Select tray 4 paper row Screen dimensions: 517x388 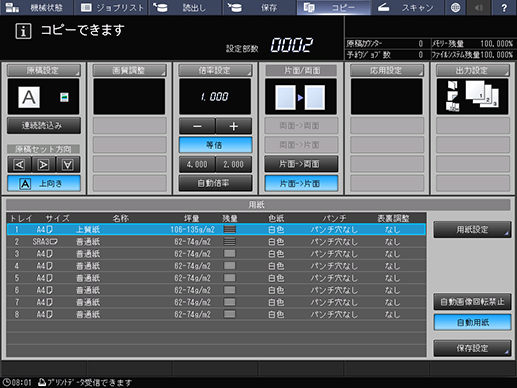pos(216,266)
